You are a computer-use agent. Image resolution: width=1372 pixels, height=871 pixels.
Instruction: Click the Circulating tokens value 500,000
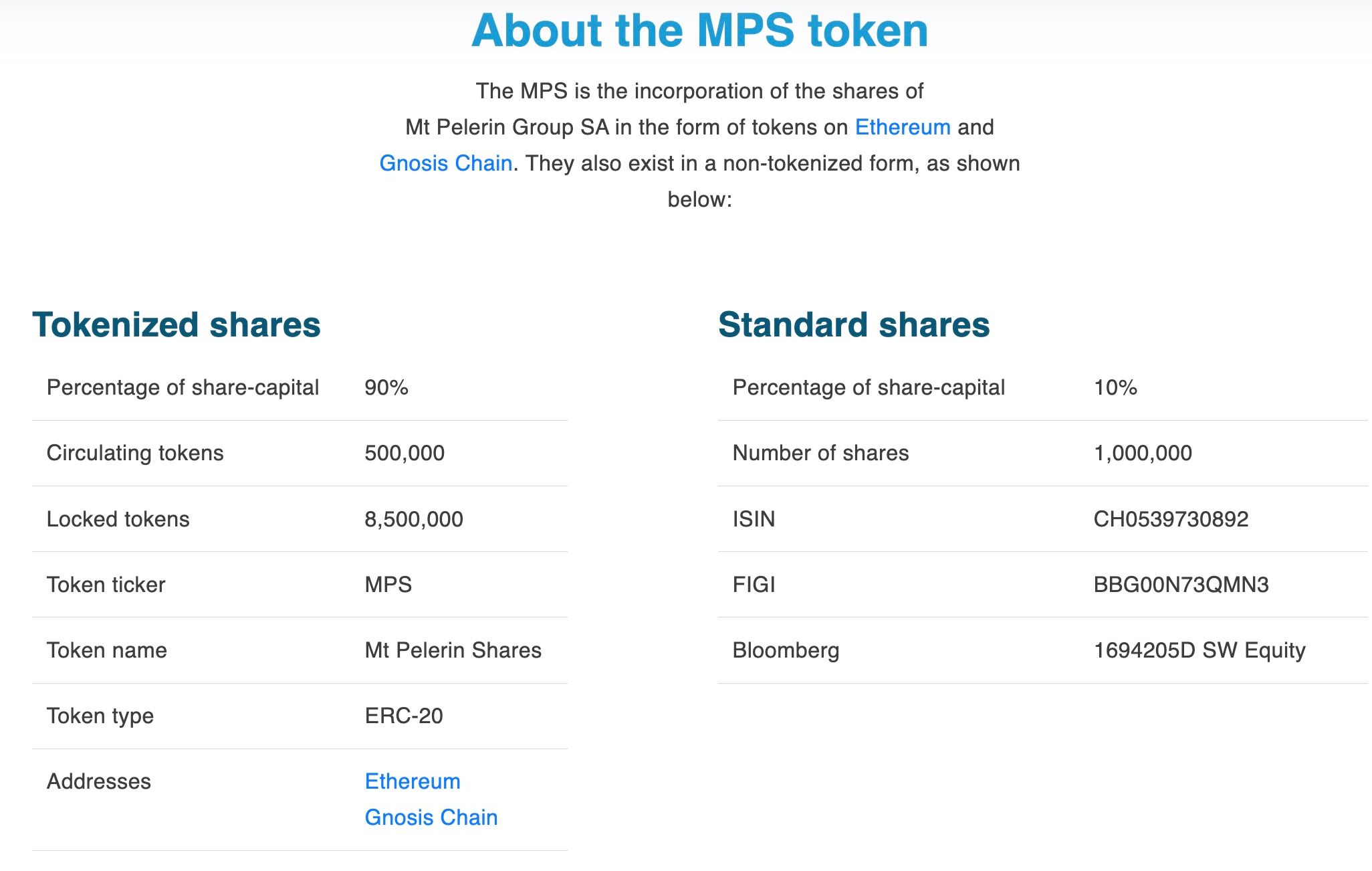(x=404, y=454)
